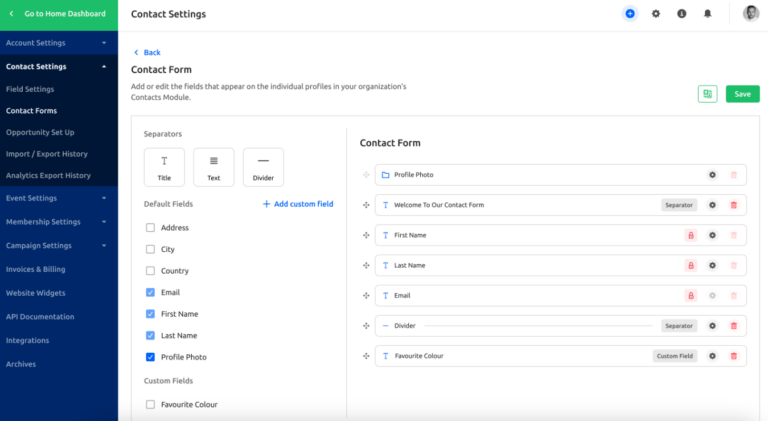Delete the Favourite Colour custom field row

click(x=734, y=356)
